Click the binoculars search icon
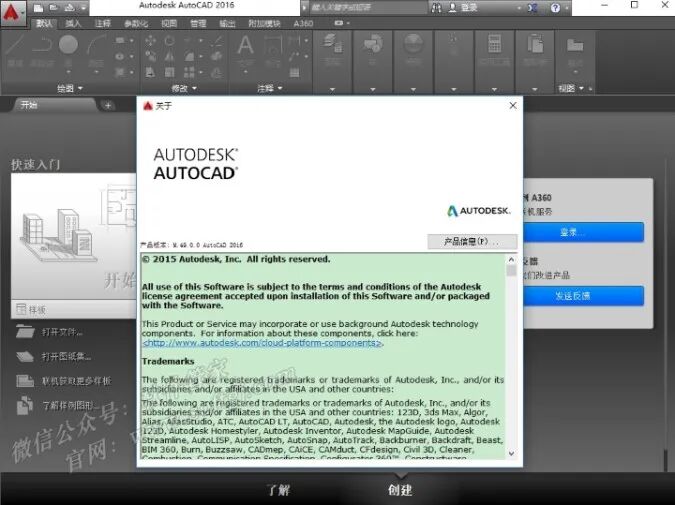 436,8
